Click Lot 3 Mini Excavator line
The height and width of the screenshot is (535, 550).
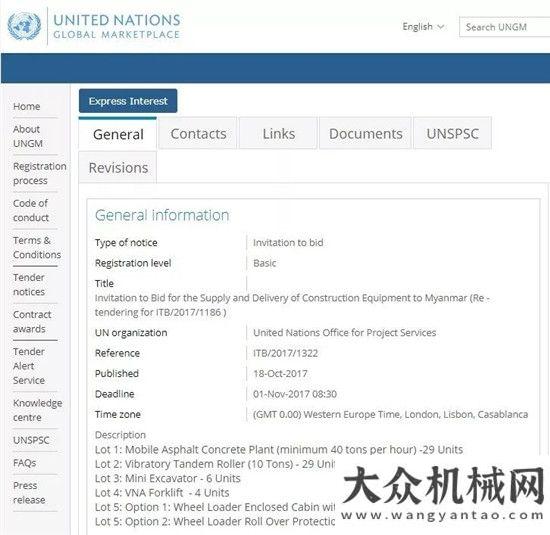pos(168,478)
